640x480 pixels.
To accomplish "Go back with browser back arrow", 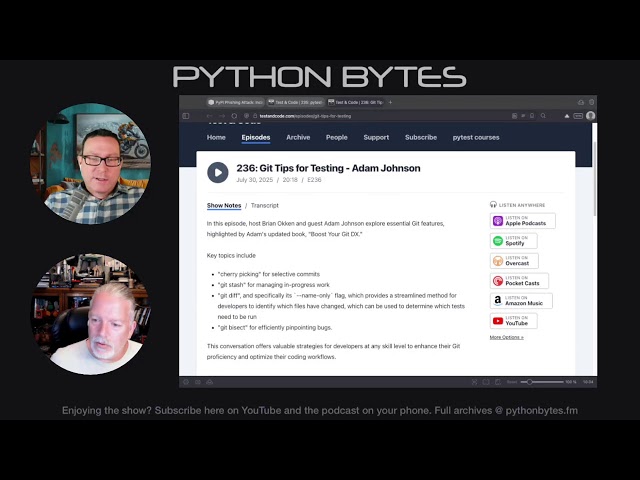I will 209,116.
